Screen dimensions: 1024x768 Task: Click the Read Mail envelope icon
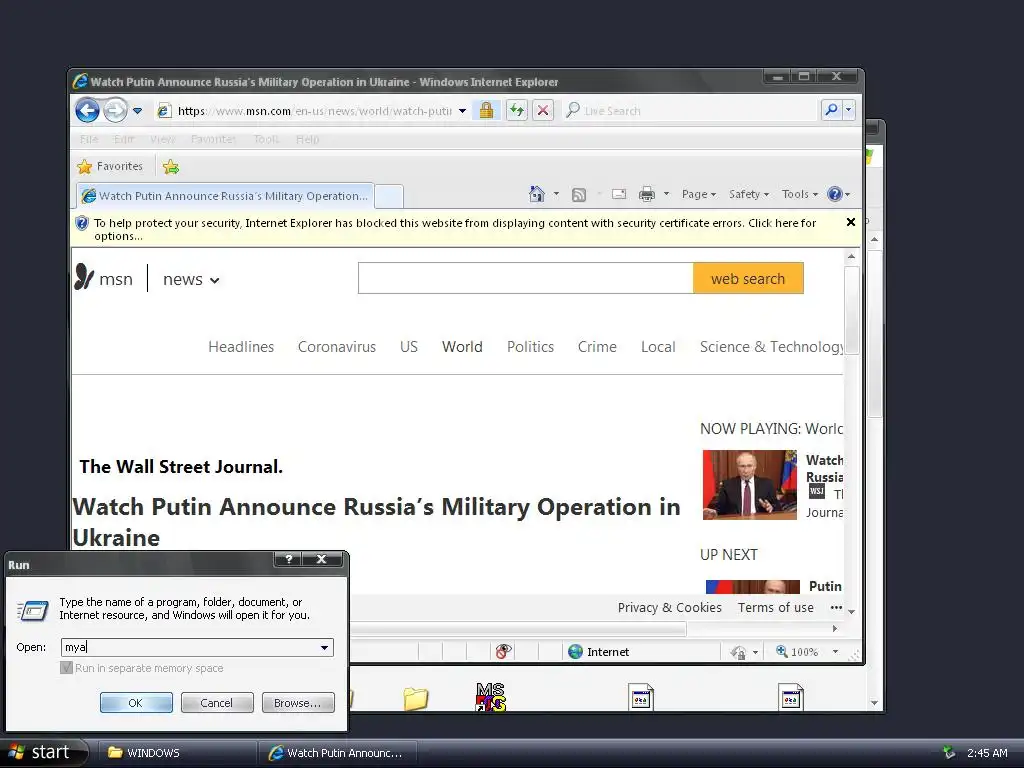[x=619, y=194]
